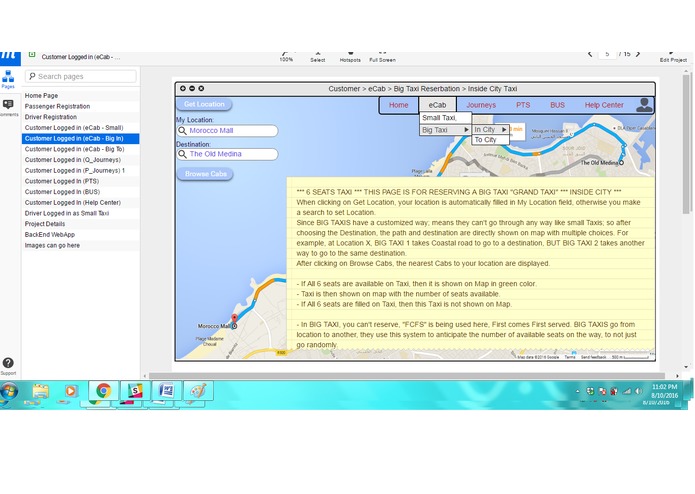695x494 pixels.
Task: Open Driver Registration page
Action: pos(81,117)
